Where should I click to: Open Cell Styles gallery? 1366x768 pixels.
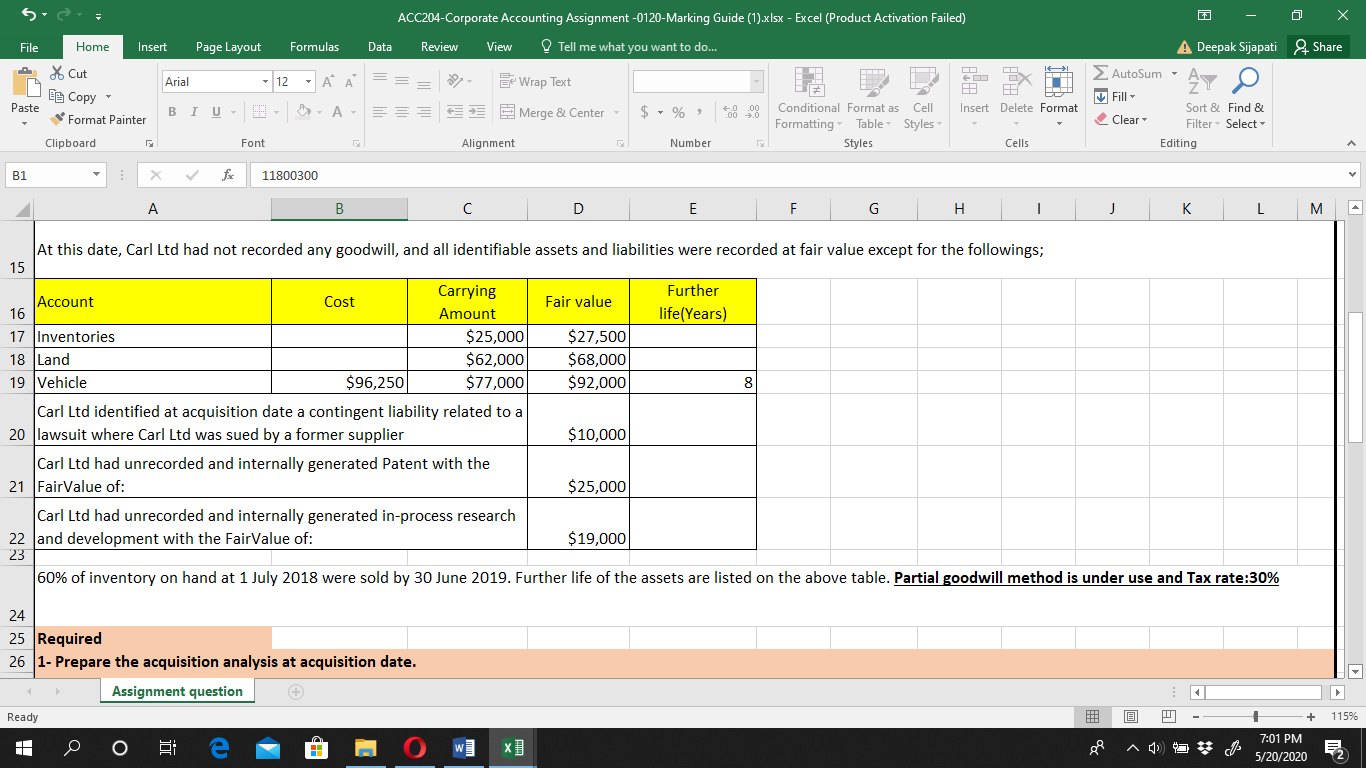(x=922, y=99)
